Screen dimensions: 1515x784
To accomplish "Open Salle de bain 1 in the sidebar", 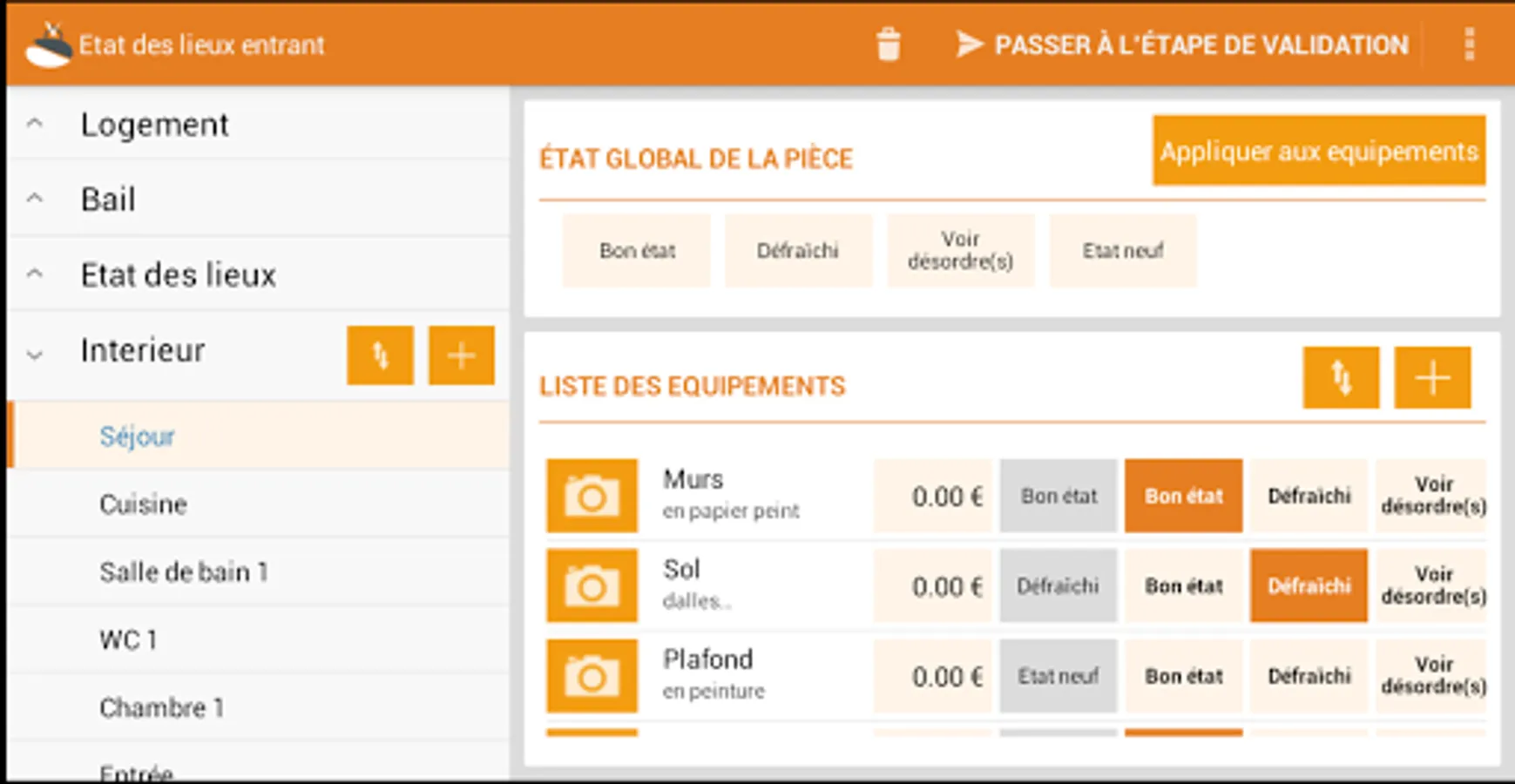I will 185,572.
